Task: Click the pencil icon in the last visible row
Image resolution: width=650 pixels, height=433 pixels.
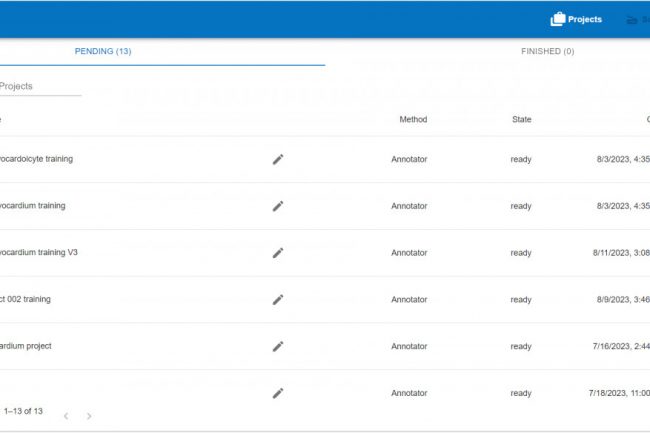Action: 278,393
